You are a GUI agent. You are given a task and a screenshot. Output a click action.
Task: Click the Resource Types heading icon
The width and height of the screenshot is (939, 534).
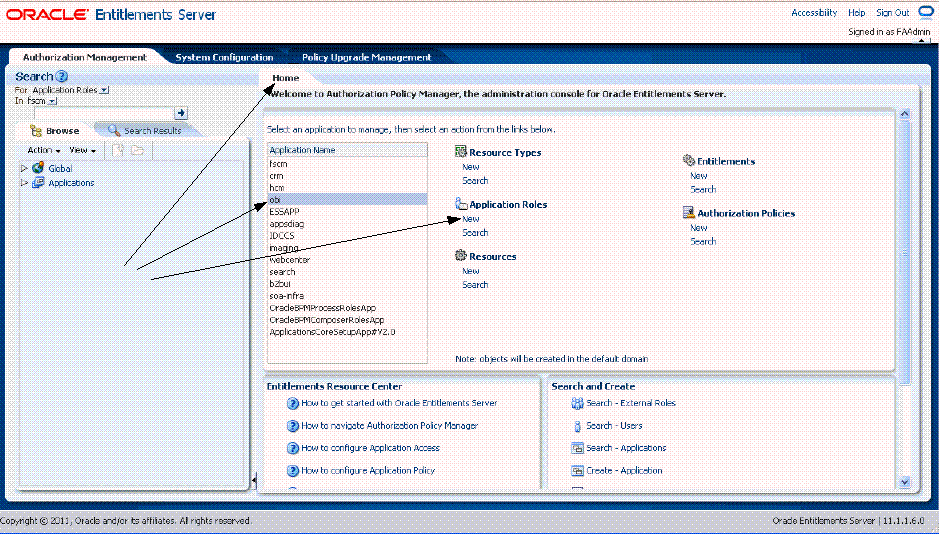(461, 151)
